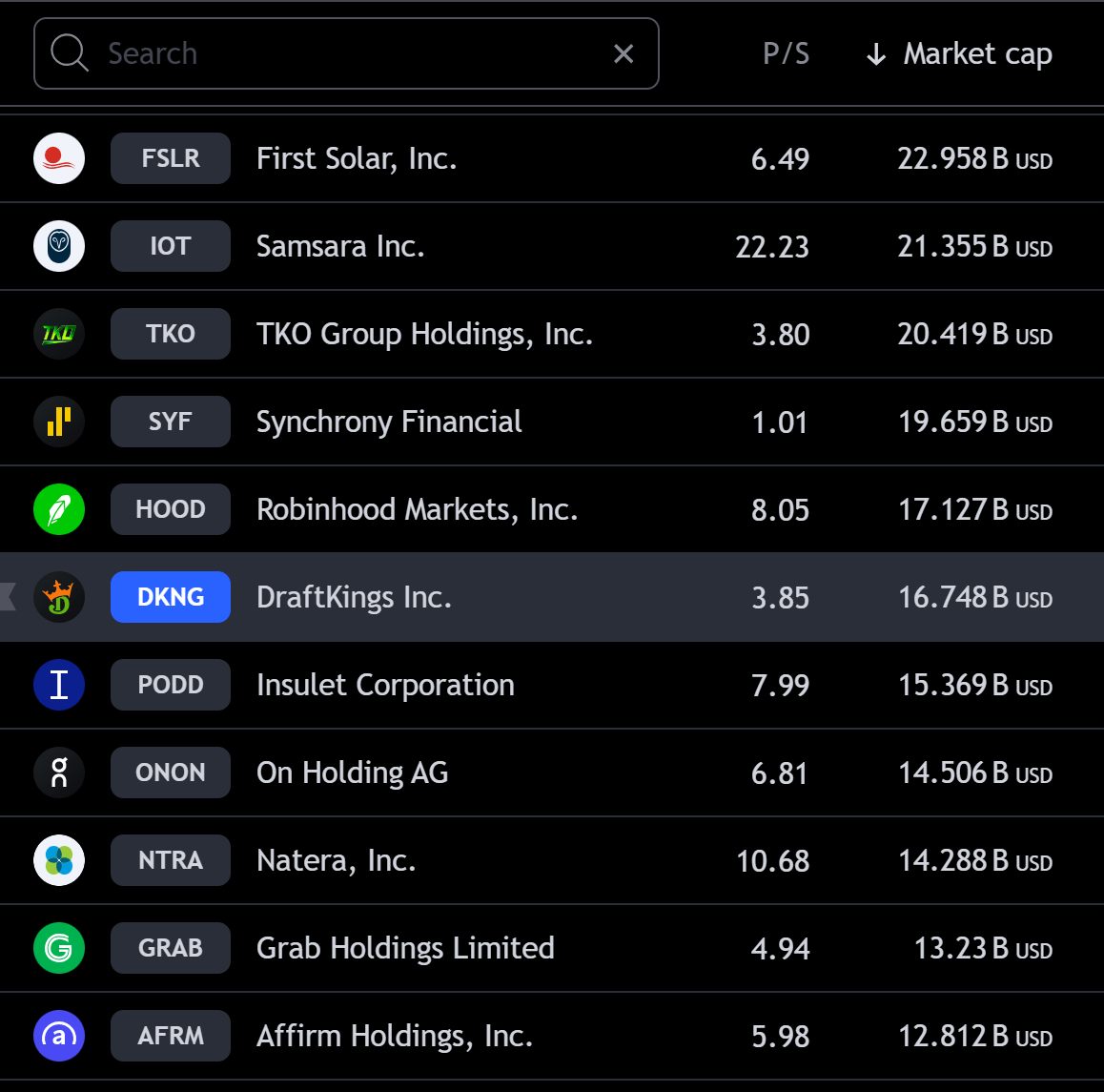Click the magnifying glass search icon
The image size is (1104, 1092).
(70, 53)
